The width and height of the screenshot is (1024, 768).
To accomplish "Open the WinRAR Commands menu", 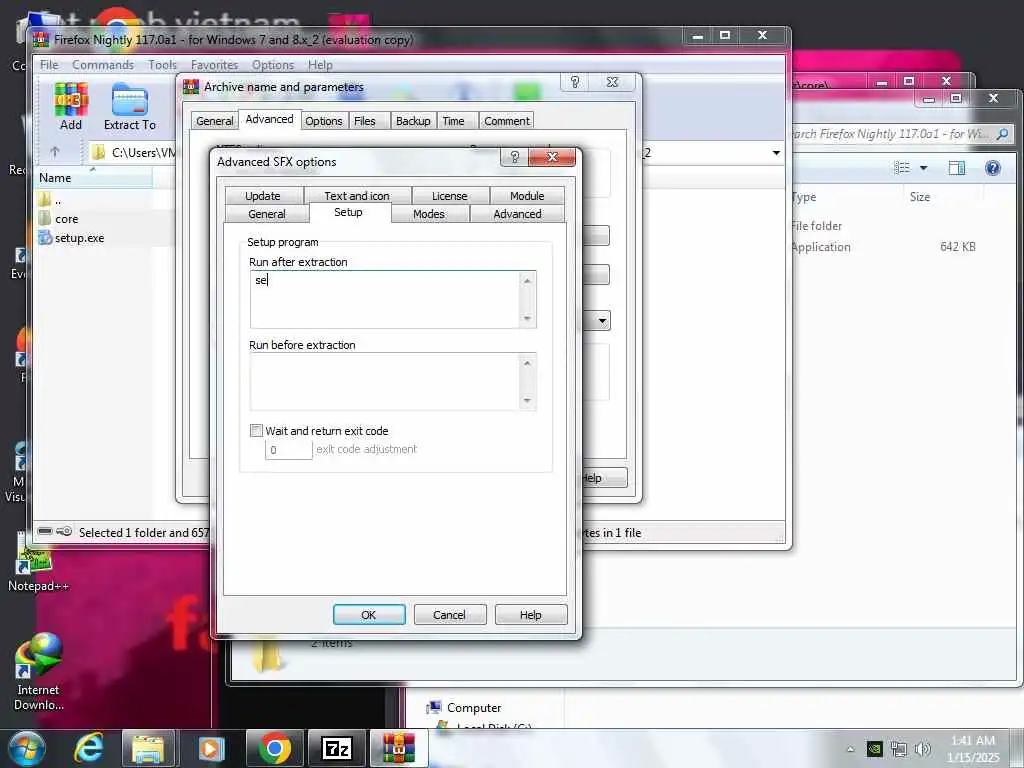I will [103, 65].
